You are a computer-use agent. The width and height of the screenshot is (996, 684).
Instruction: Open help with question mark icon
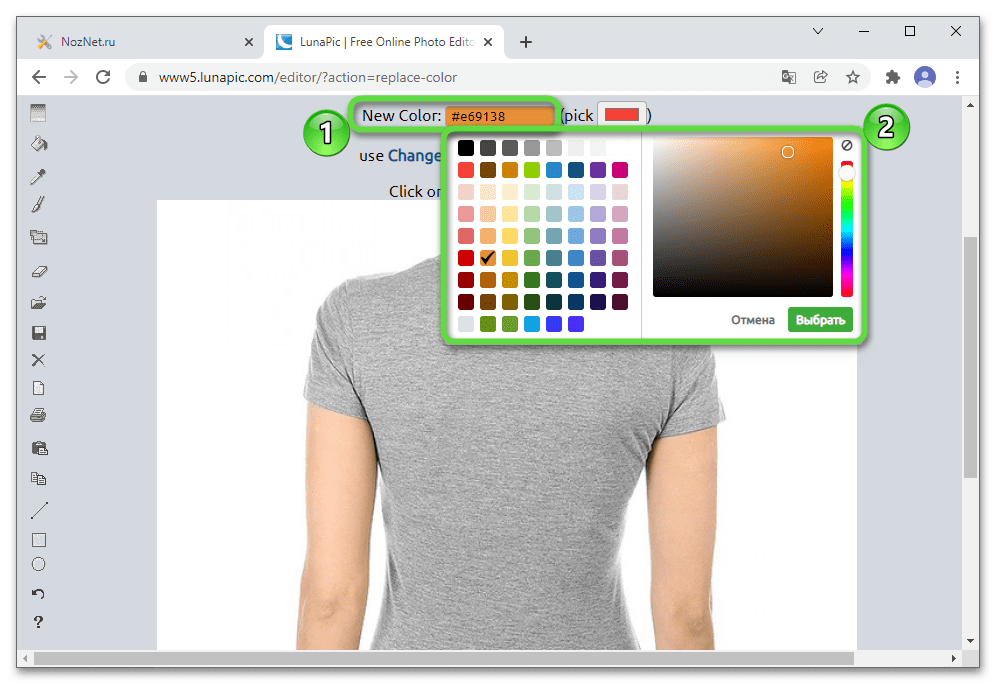pyautogui.click(x=38, y=622)
